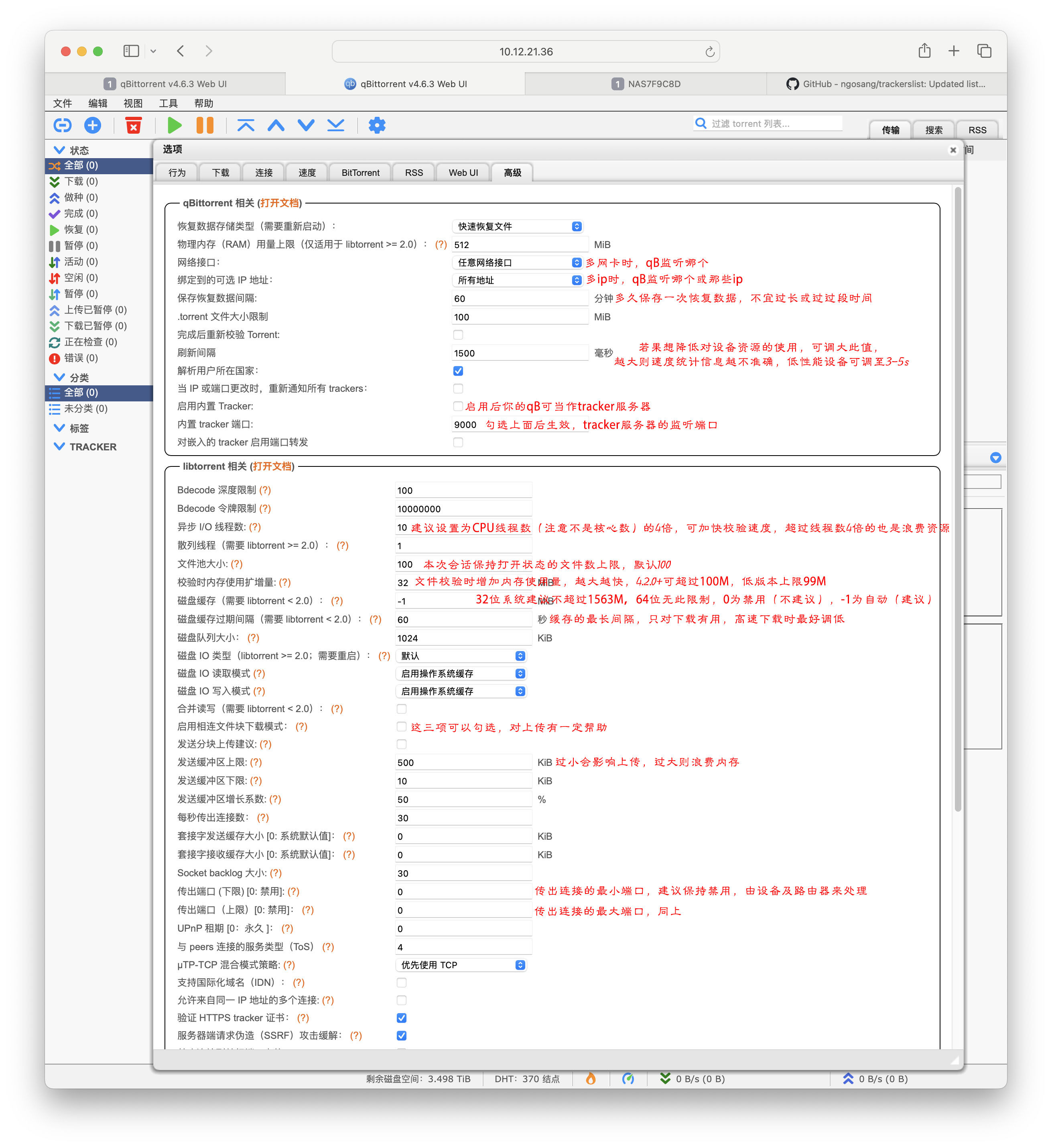Click the 搜索 tab button

[x=934, y=130]
